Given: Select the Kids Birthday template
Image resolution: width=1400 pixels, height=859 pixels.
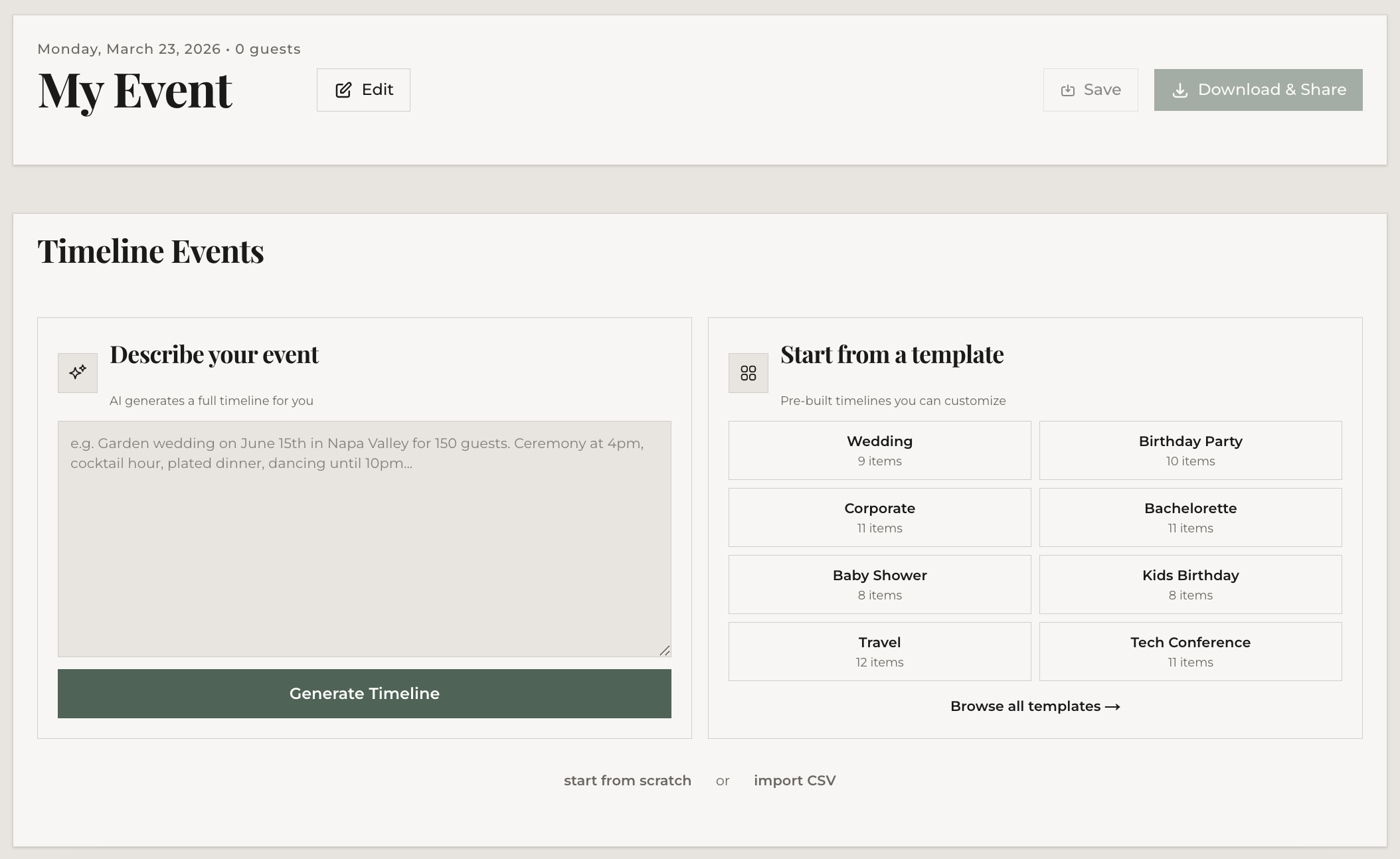Looking at the screenshot, I should click(1190, 584).
